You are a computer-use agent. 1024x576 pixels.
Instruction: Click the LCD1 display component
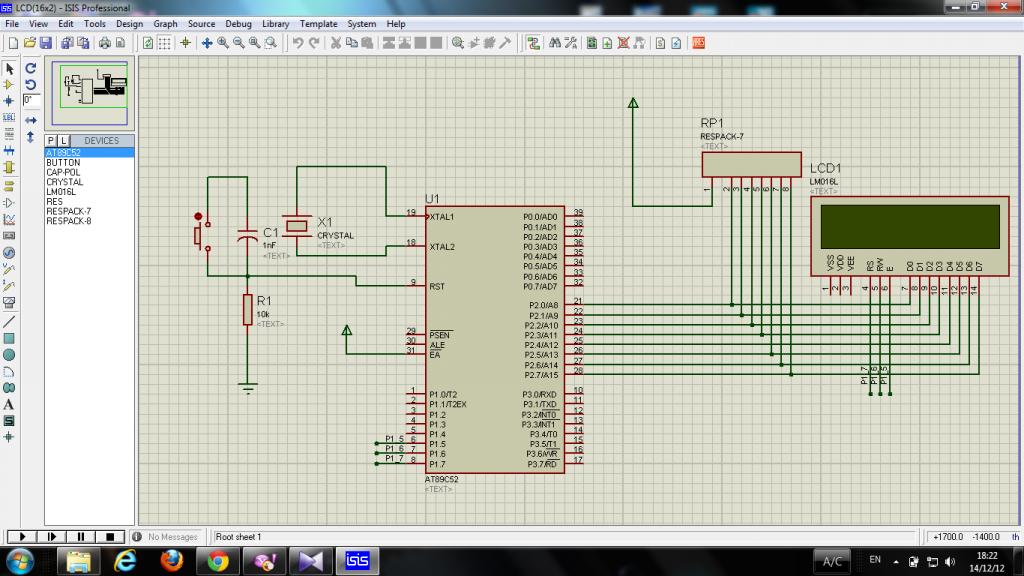pos(910,236)
